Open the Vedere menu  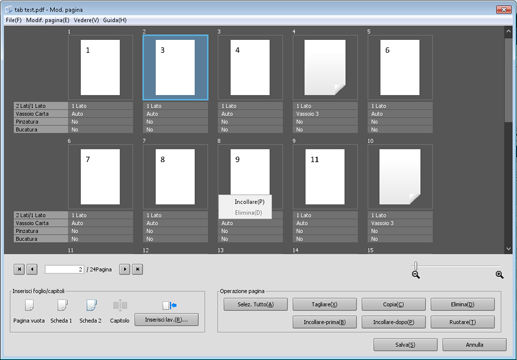point(86,20)
